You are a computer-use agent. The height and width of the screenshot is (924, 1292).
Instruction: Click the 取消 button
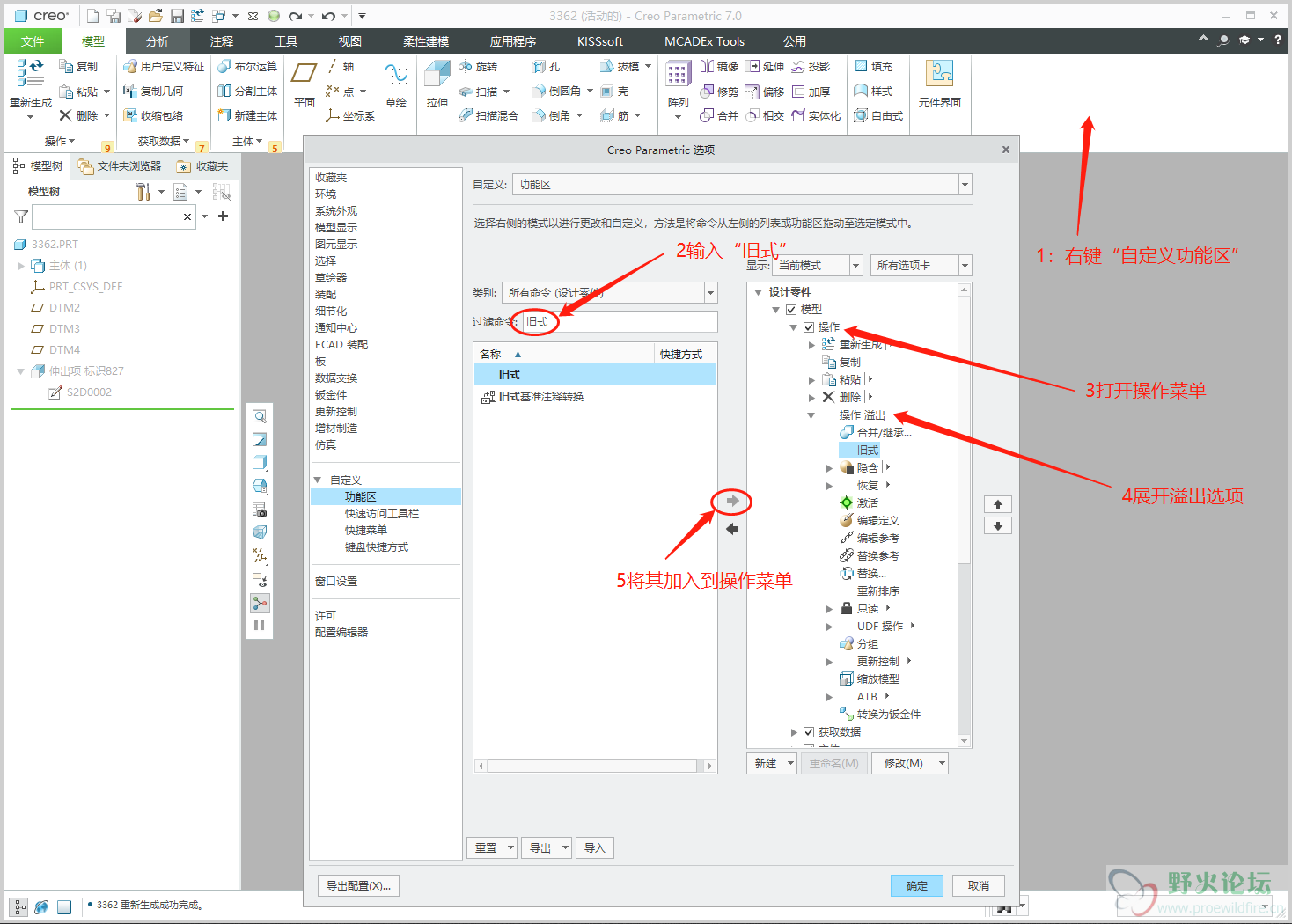979,886
